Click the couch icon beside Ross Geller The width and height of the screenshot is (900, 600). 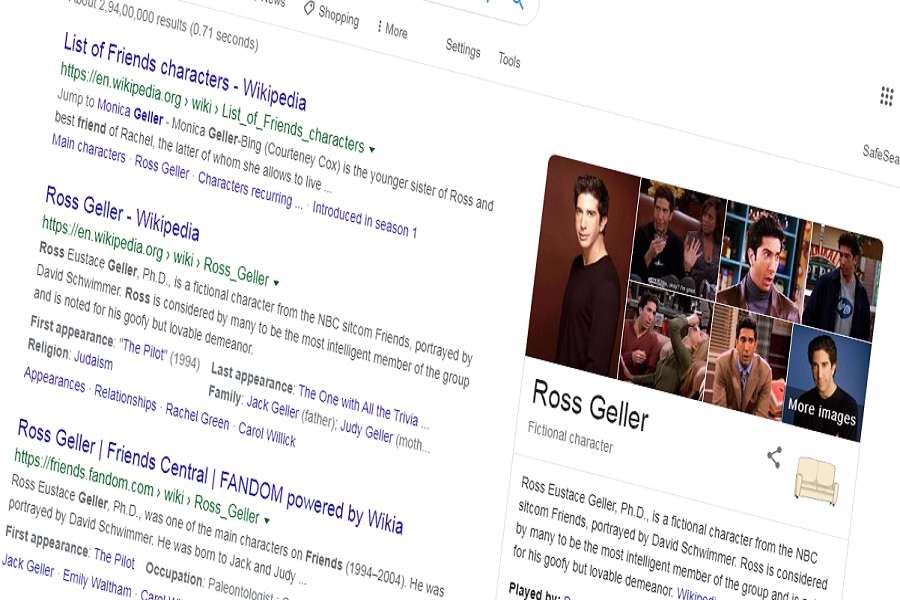(x=816, y=481)
